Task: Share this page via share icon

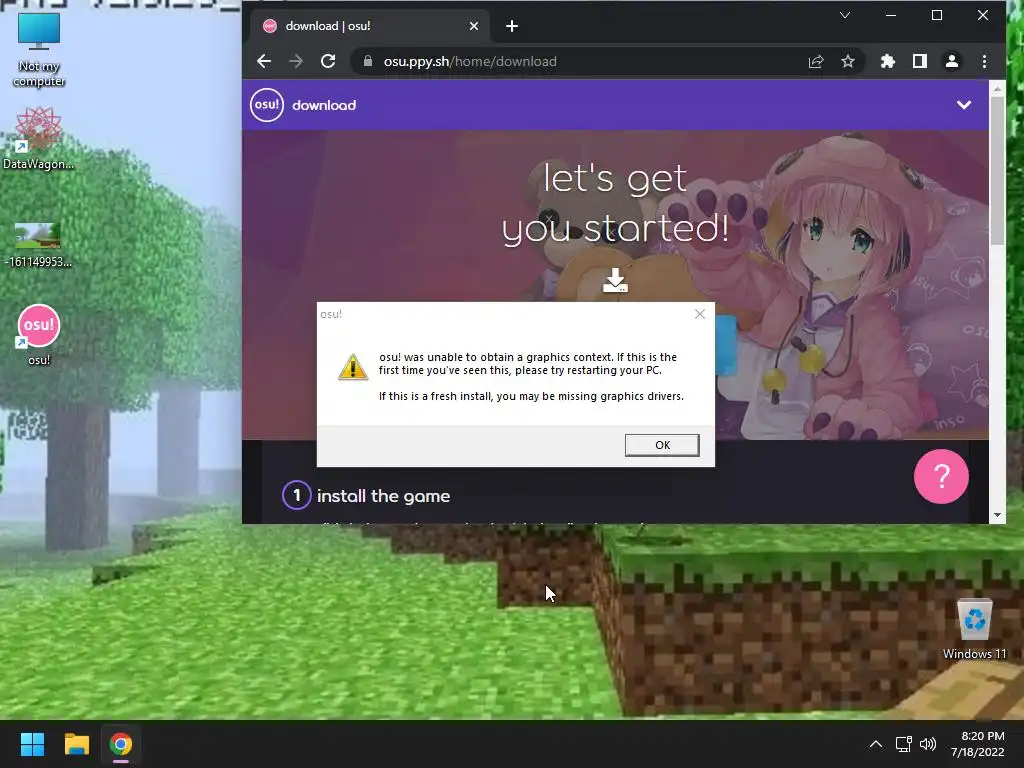Action: (816, 61)
